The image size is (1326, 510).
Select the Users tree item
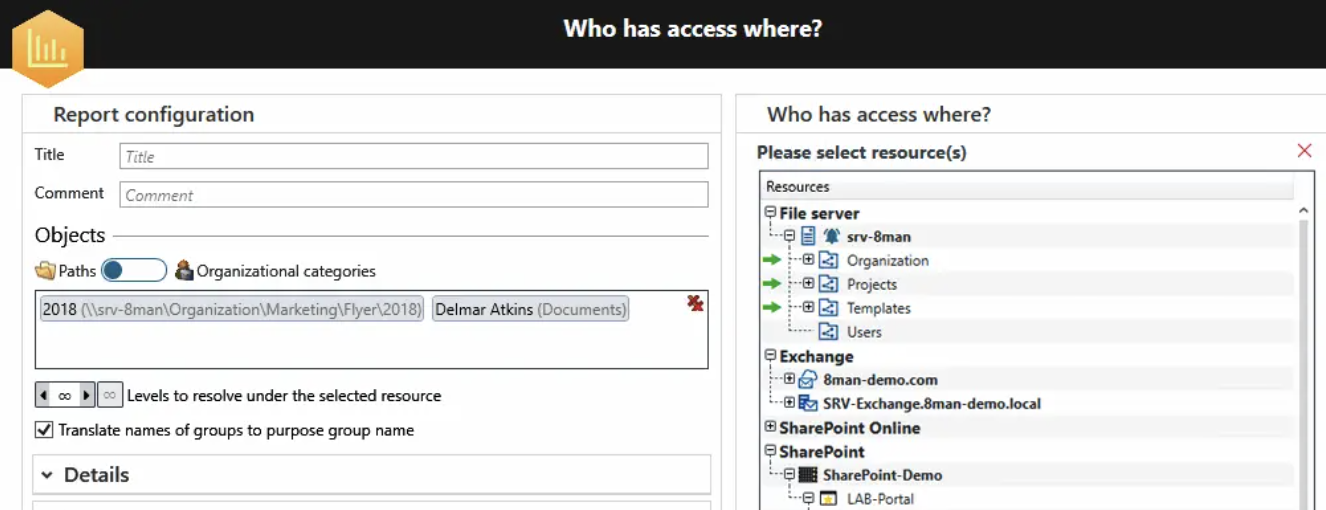coord(864,332)
